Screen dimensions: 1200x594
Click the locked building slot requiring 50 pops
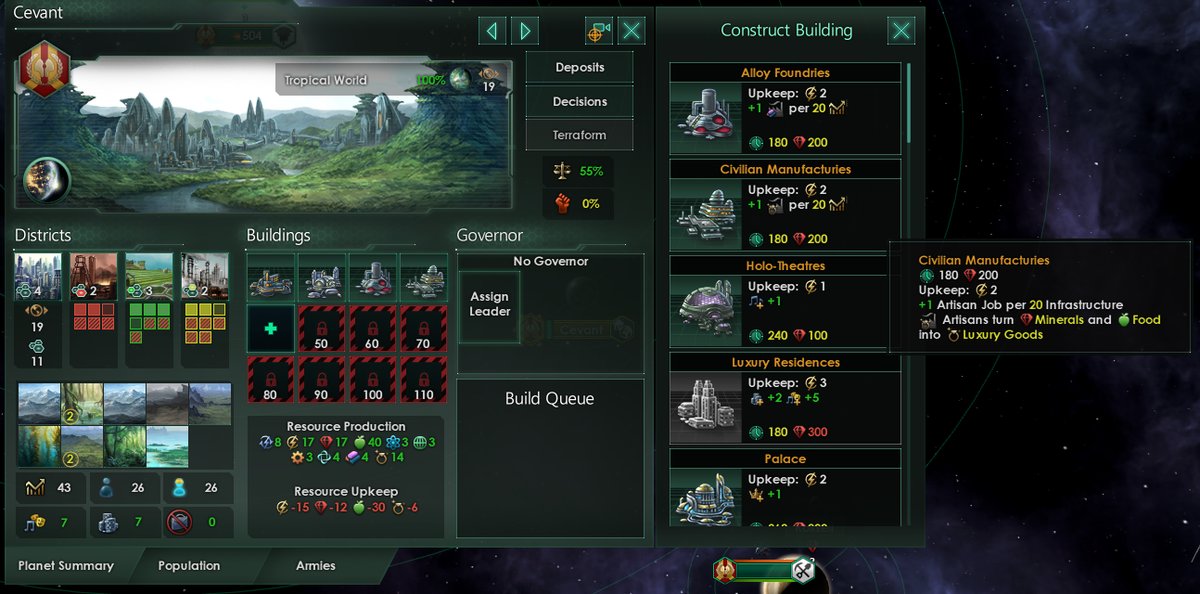point(322,329)
